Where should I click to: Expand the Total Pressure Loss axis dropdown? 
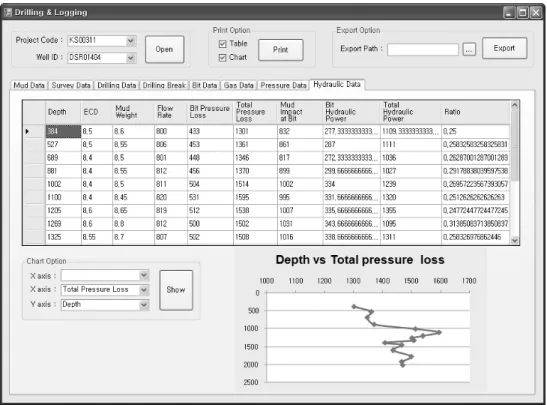[x=143, y=290]
